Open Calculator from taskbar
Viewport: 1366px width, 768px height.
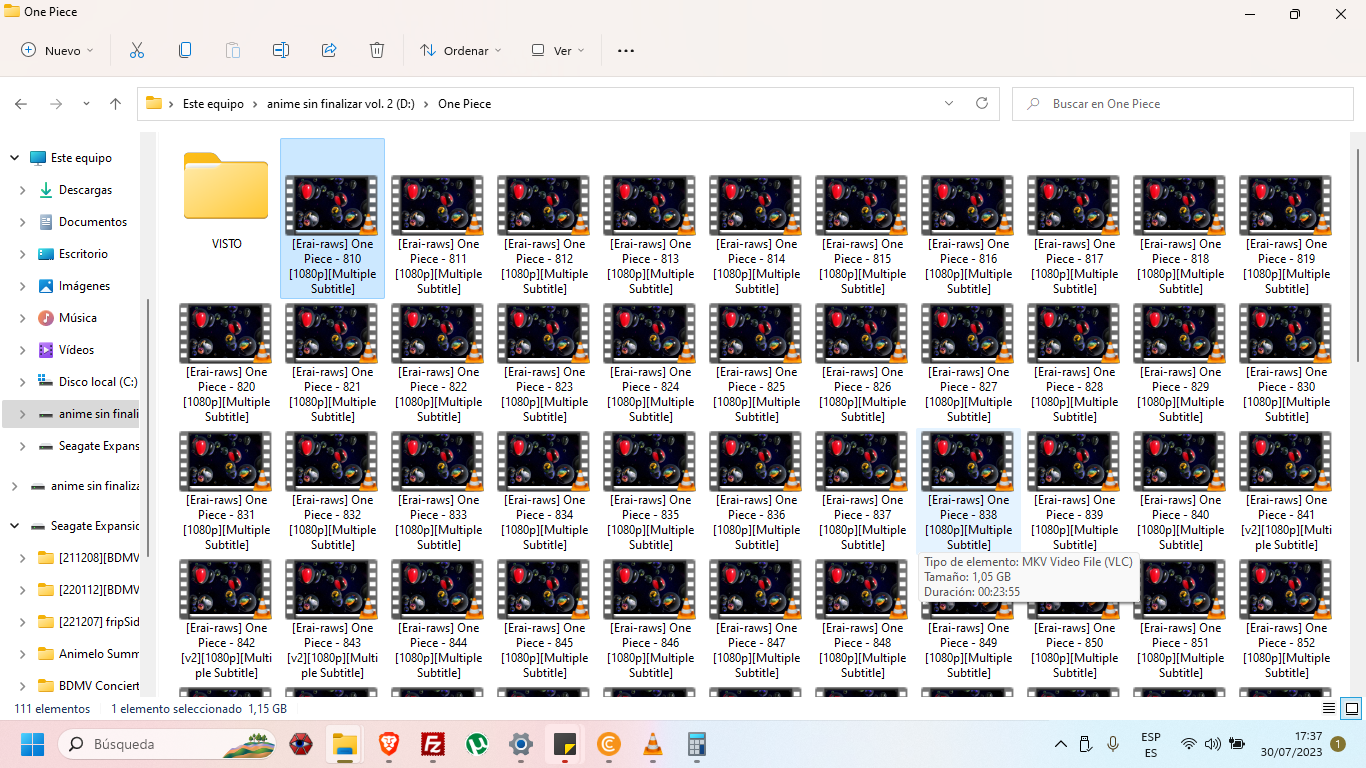[x=696, y=744]
